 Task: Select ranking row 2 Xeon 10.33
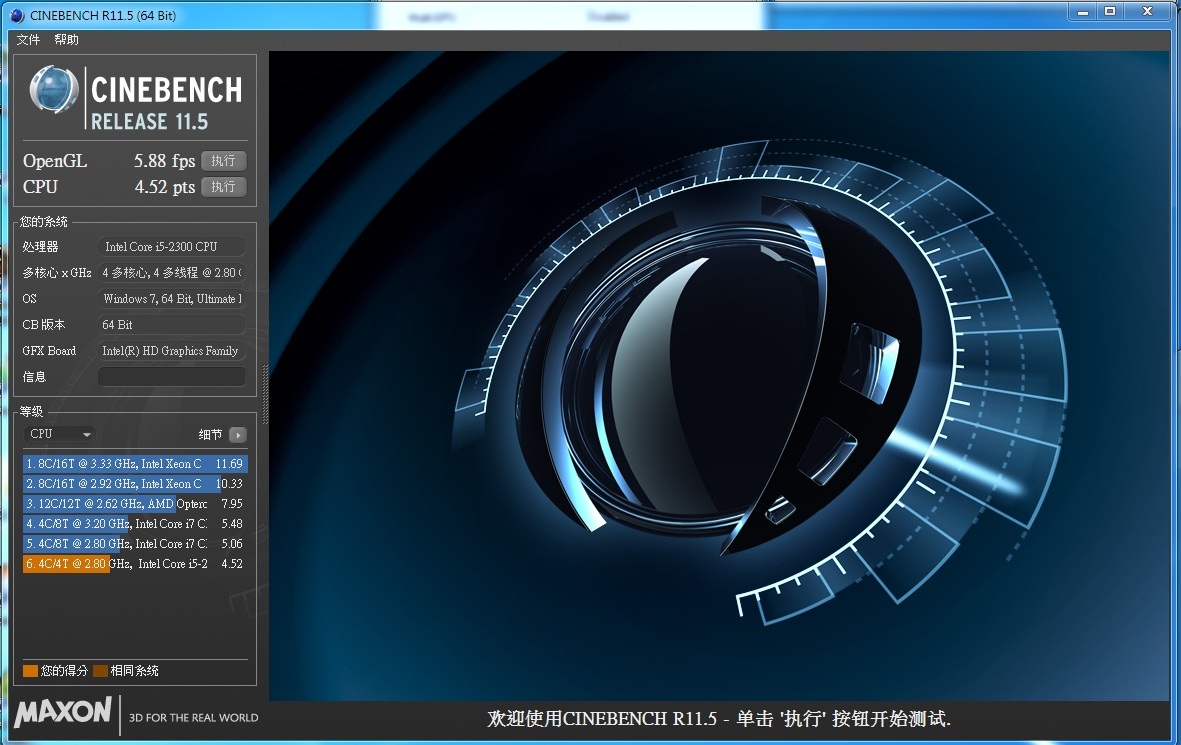(135, 484)
